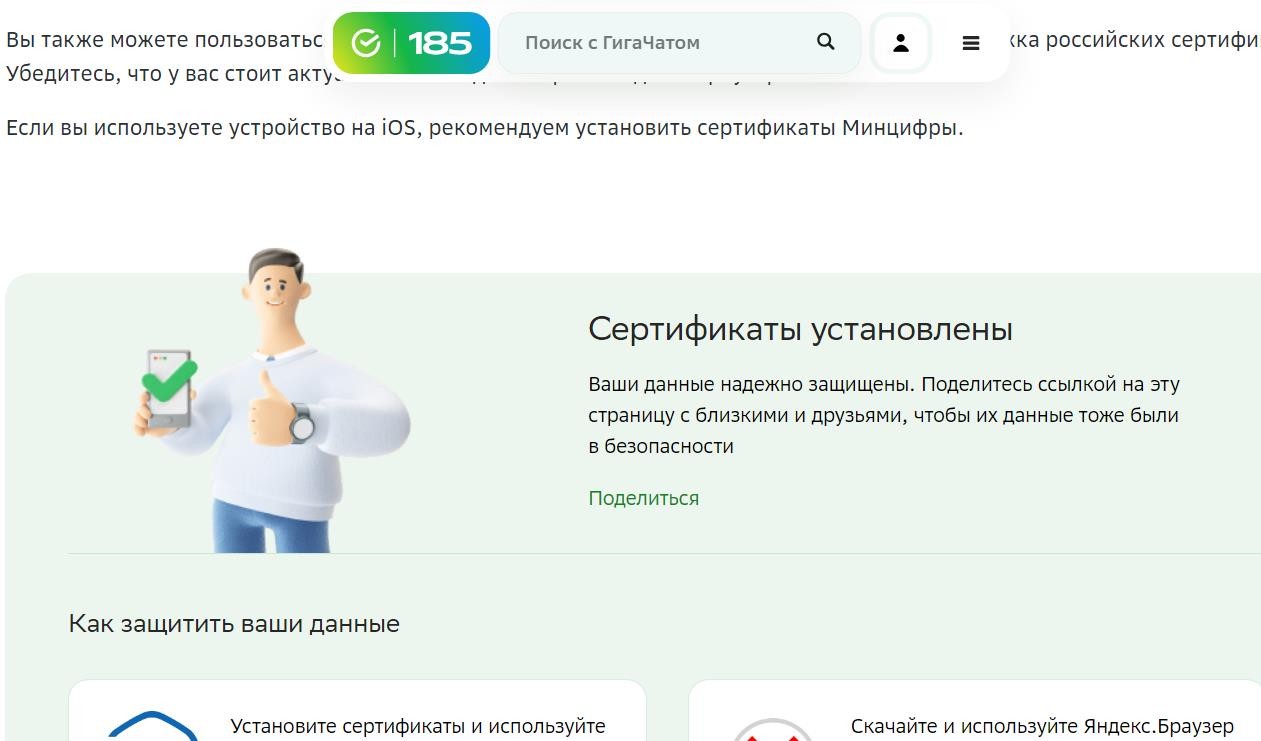The height and width of the screenshot is (741, 1261).
Task: Open the "Скачайте и используйте Яндекс.Браузер" card
Action: (974, 711)
